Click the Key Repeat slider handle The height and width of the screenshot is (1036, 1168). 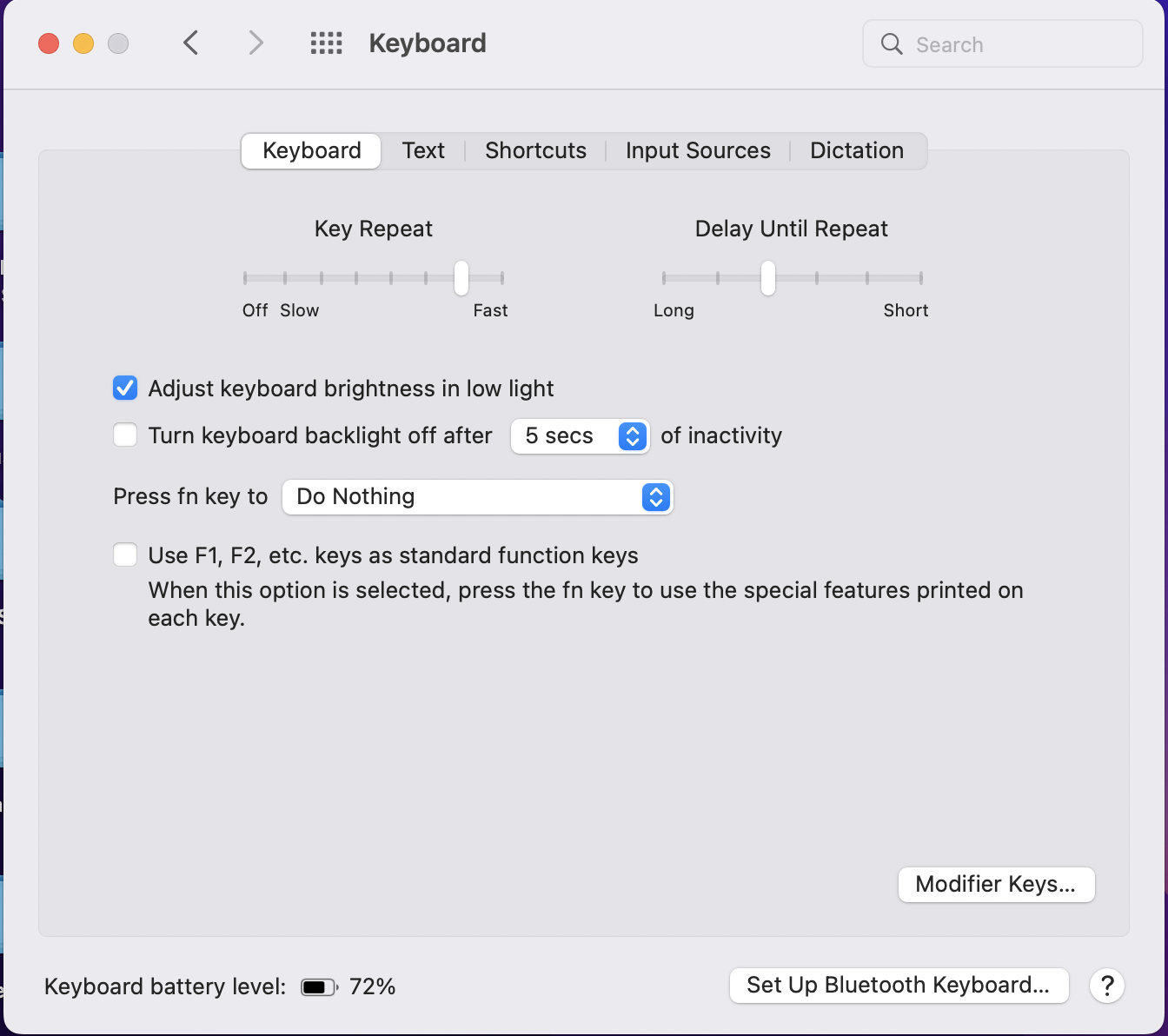461,278
